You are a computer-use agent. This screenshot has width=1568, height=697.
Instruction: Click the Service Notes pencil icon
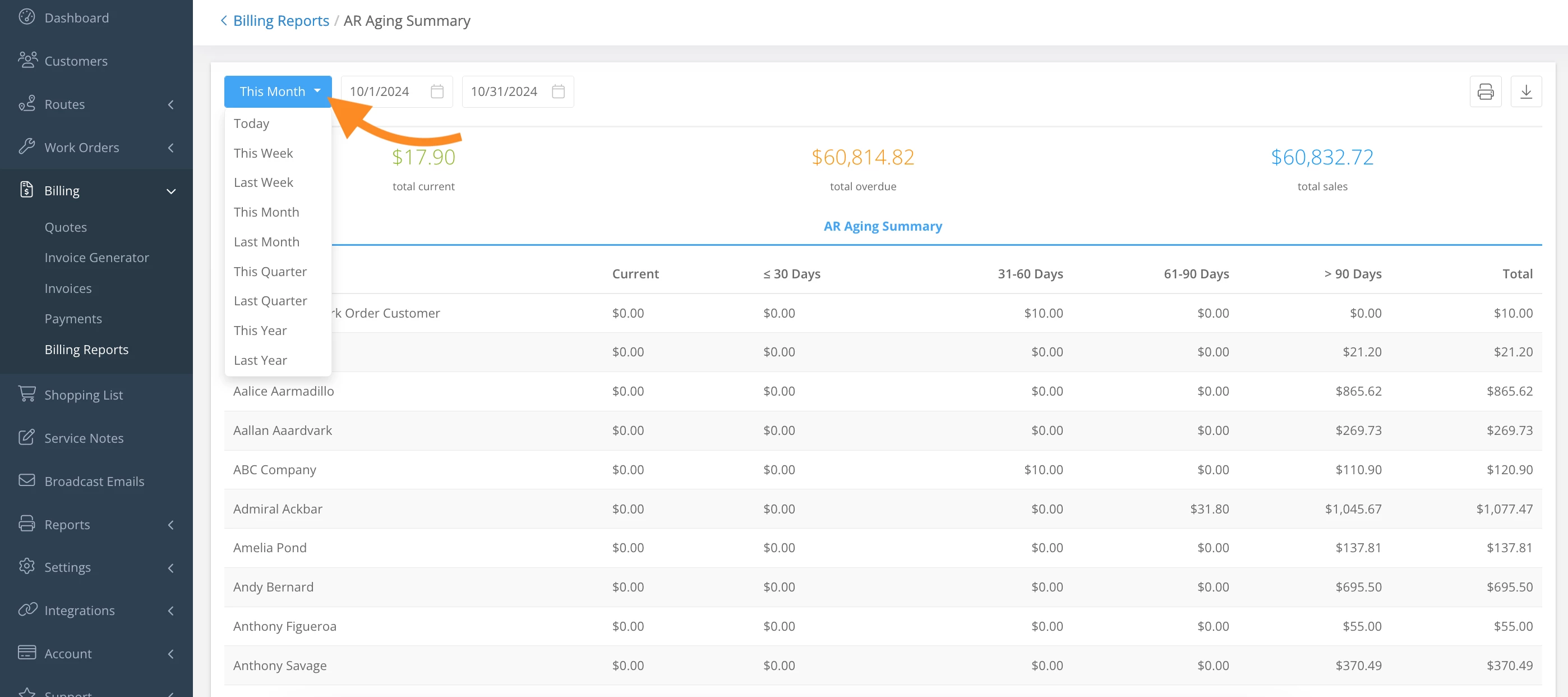[27, 437]
